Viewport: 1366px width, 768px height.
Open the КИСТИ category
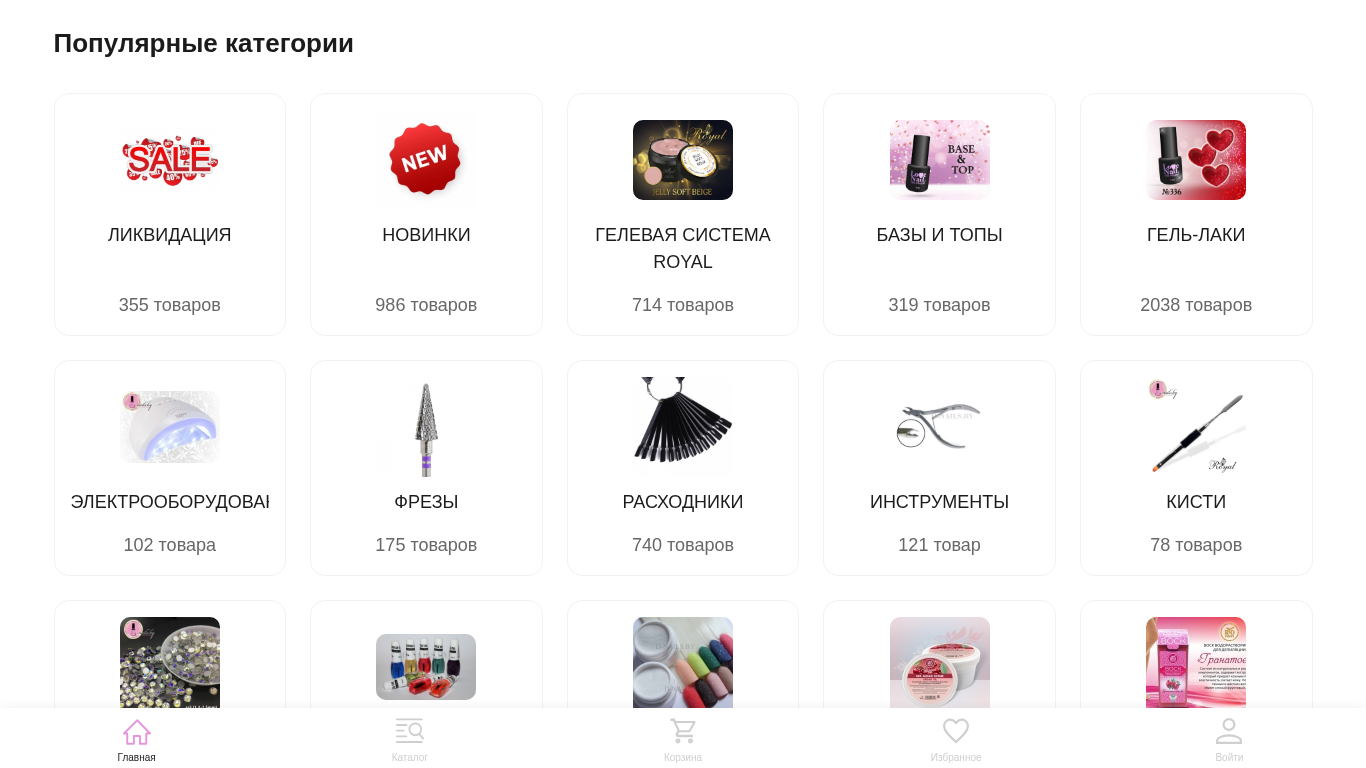point(1196,468)
